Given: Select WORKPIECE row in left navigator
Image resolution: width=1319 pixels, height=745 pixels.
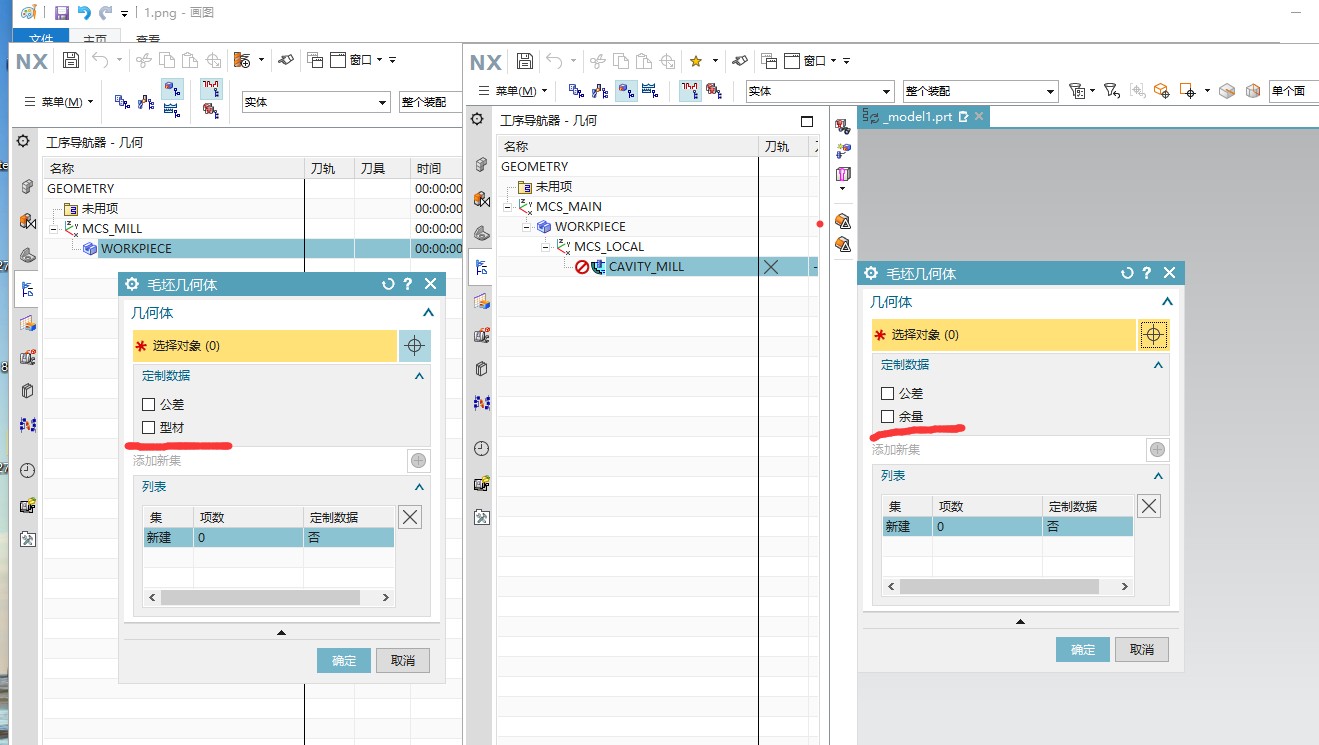Looking at the screenshot, I should [x=252, y=249].
